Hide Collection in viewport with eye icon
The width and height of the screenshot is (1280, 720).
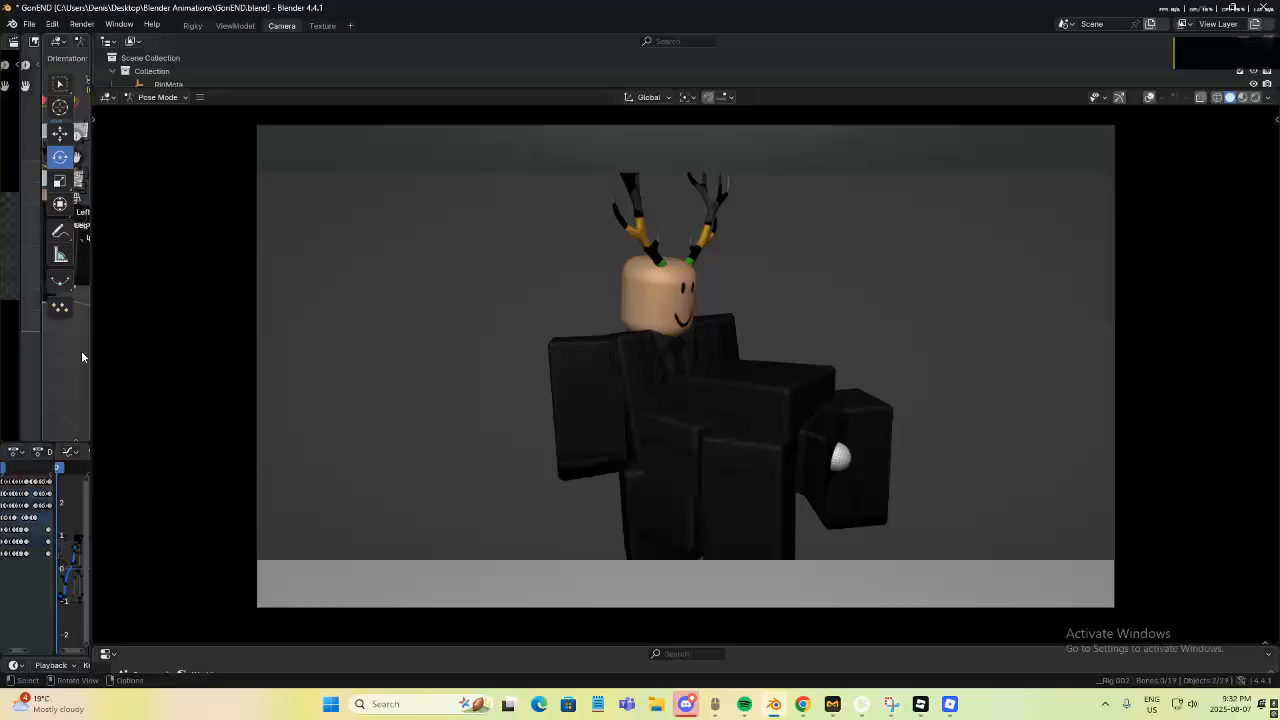coord(1254,71)
